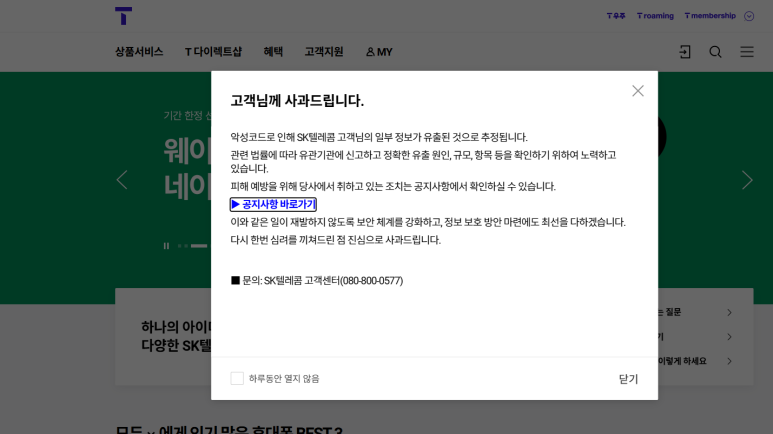The image size is (773, 434).
Task: Open the 혜택 menu
Action: click(273, 52)
